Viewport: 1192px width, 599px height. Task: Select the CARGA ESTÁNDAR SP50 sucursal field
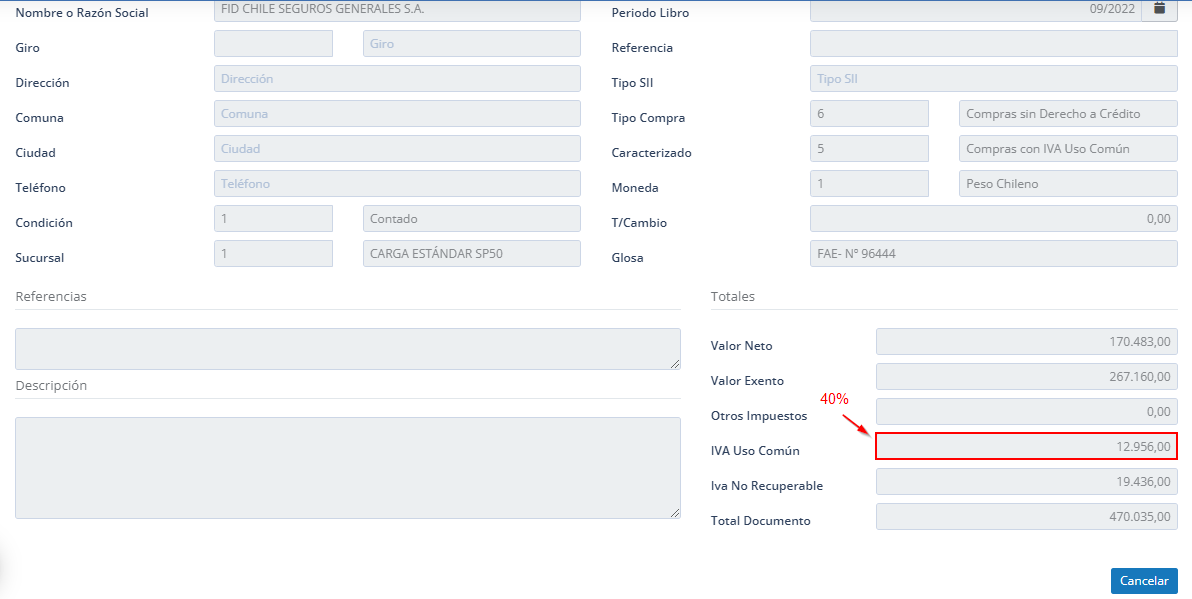tap(471, 254)
